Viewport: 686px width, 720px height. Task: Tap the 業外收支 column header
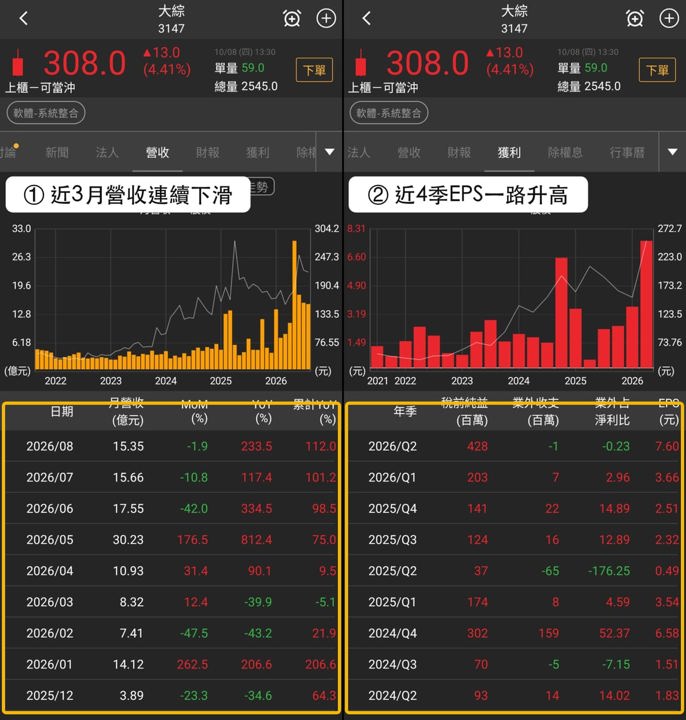[x=536, y=411]
